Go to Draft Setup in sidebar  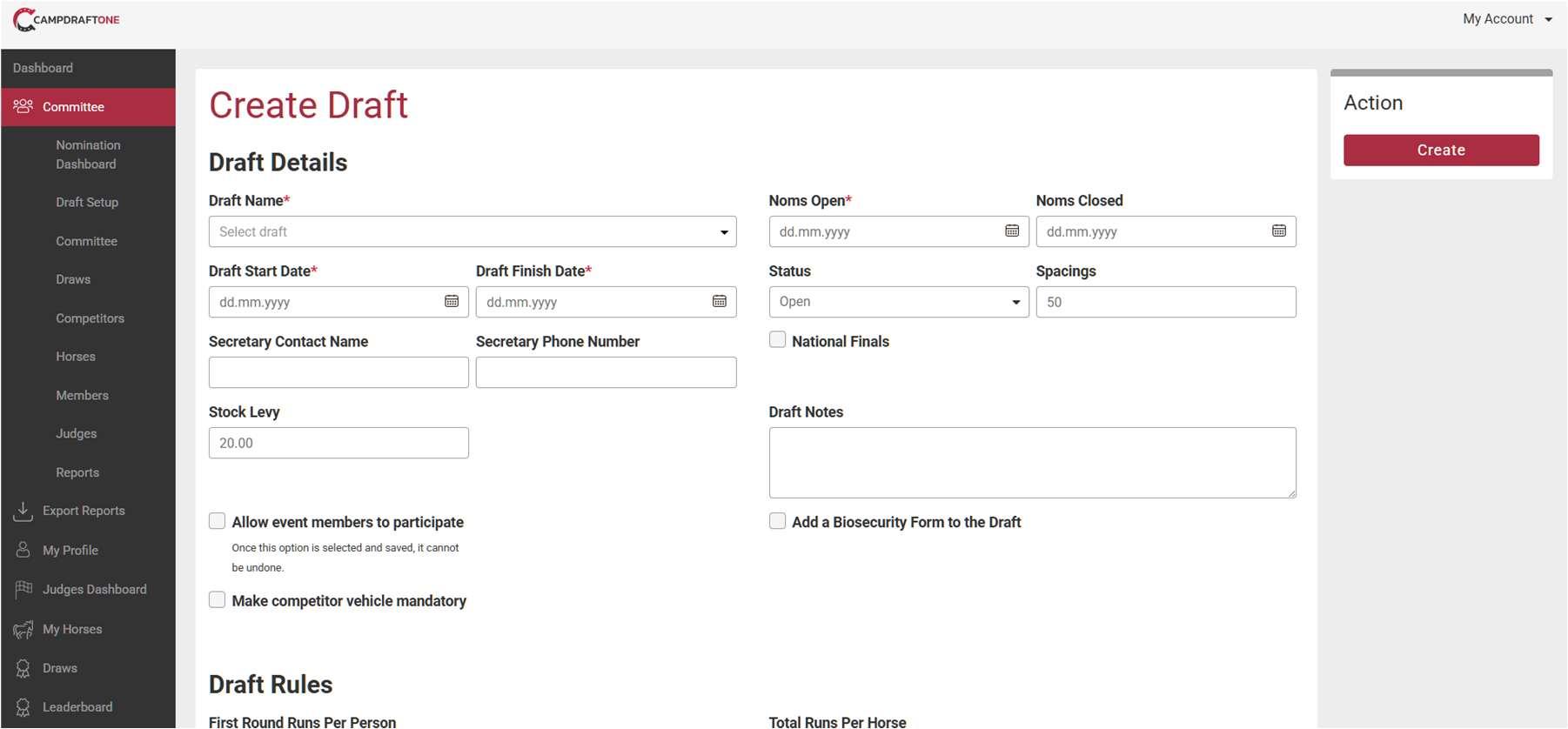(x=87, y=202)
